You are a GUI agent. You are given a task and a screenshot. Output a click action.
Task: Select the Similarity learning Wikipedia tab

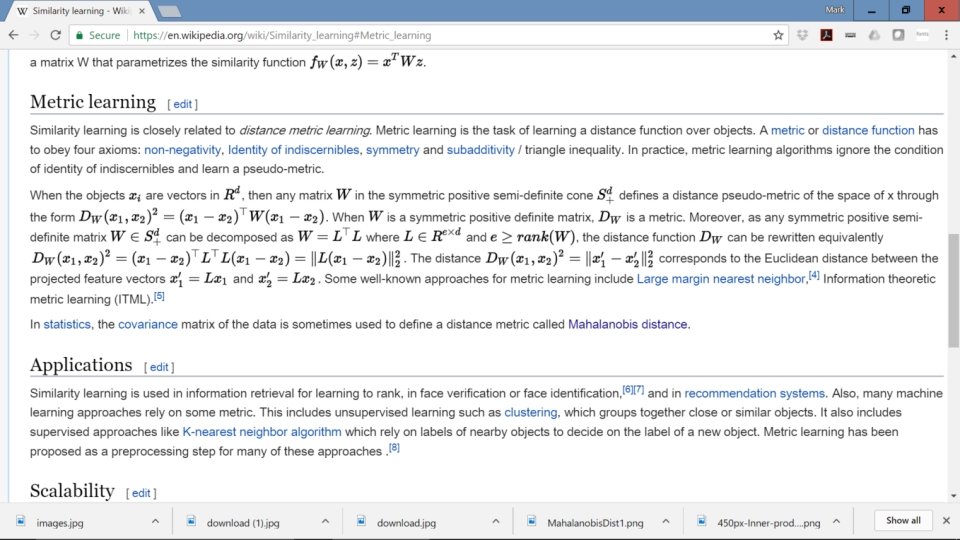click(x=81, y=11)
